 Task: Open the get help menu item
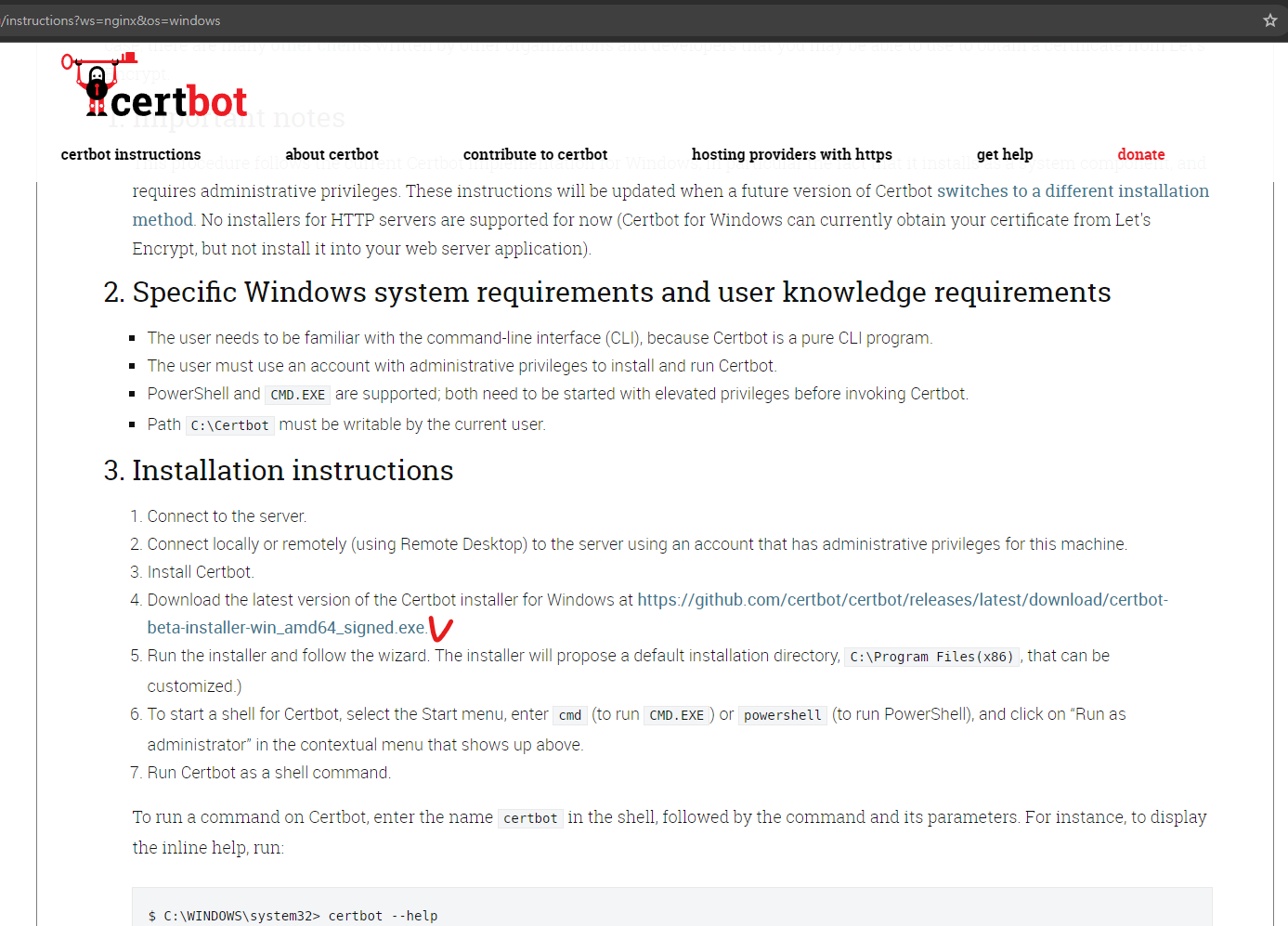click(1005, 154)
